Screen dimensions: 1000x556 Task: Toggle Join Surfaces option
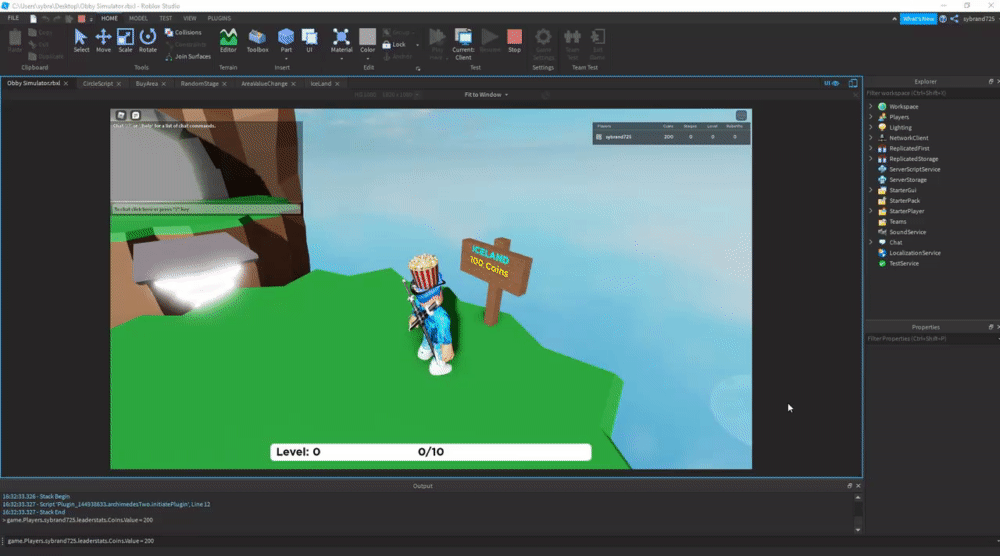pos(188,57)
